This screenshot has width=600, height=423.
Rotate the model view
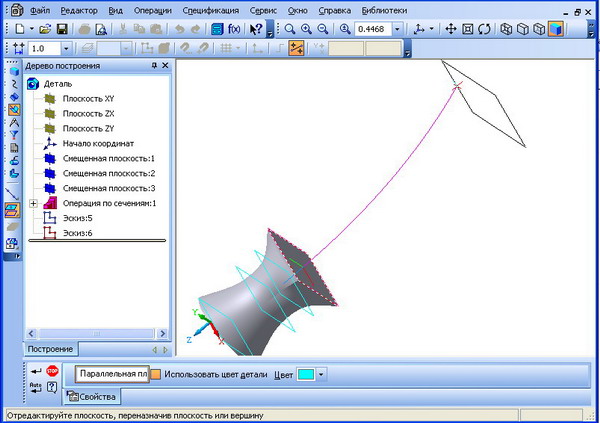pyautogui.click(x=484, y=29)
